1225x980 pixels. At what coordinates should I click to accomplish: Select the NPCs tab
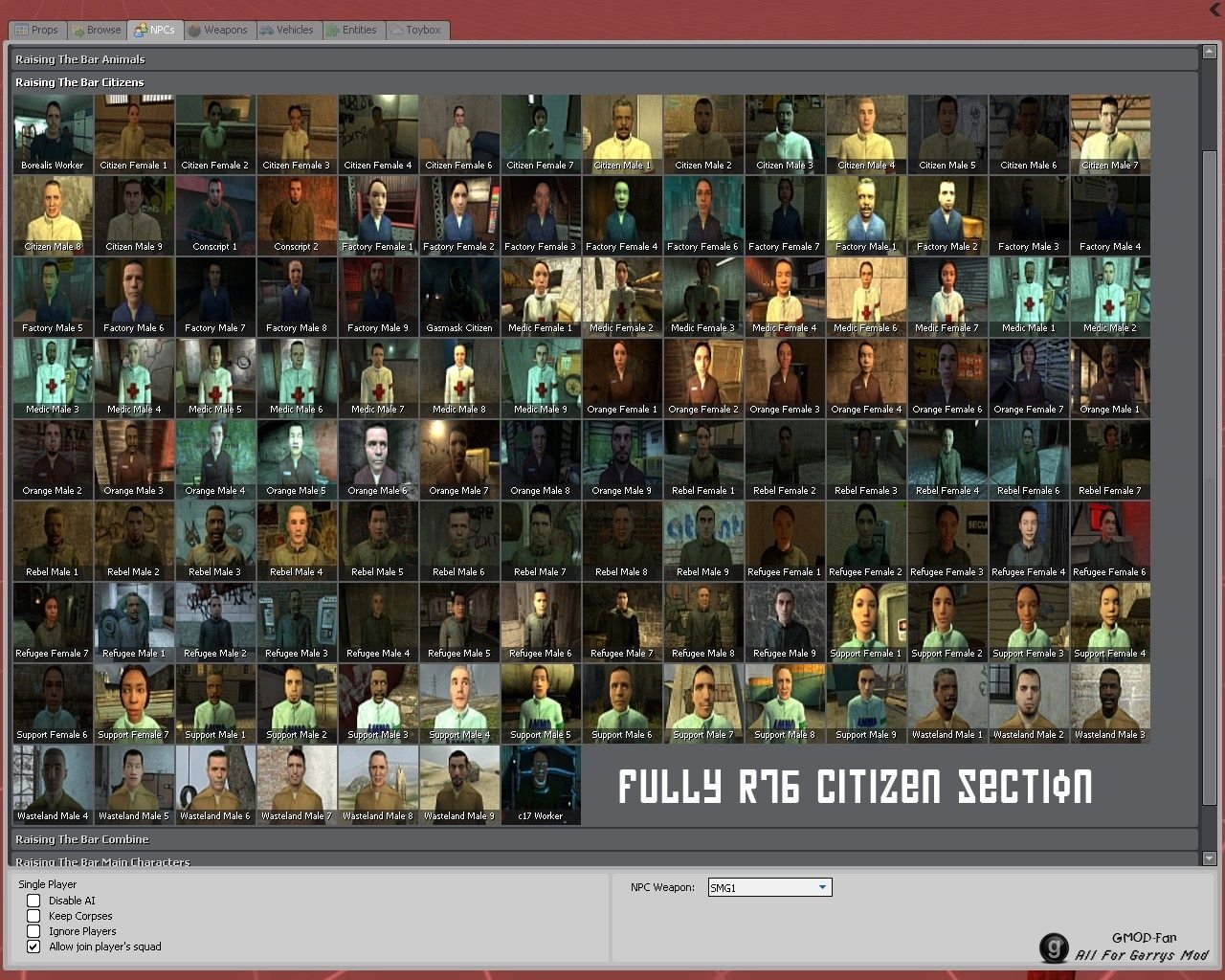pyautogui.click(x=154, y=30)
